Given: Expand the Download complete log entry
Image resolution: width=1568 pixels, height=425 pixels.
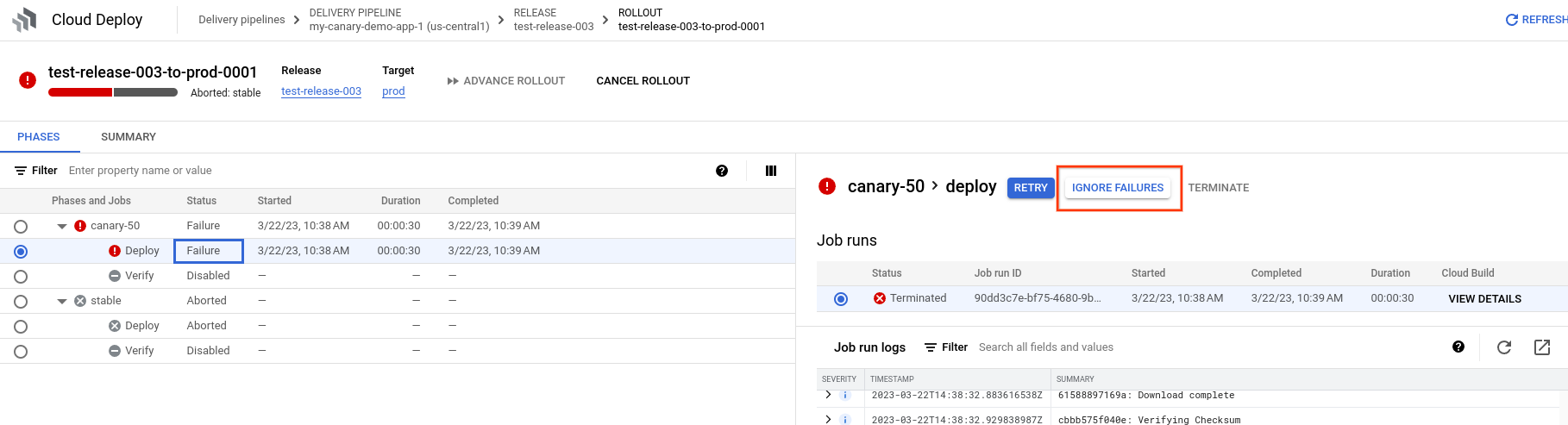Looking at the screenshot, I should coord(828,395).
